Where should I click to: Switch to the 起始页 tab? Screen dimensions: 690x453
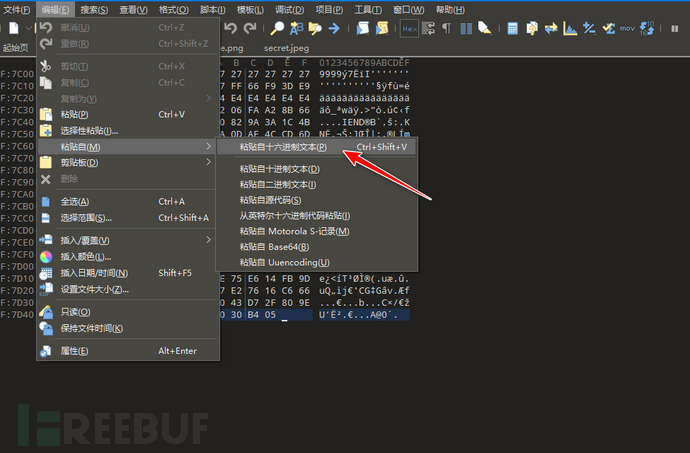pos(15,48)
